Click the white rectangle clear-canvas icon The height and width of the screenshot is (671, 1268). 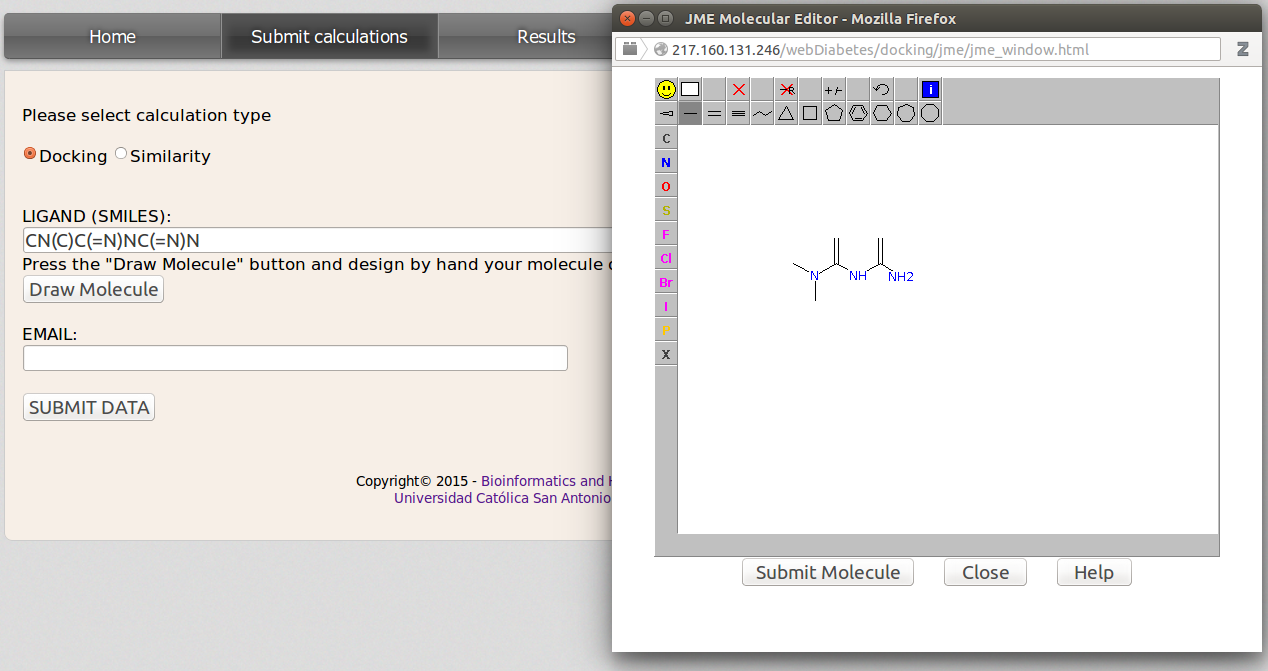690,89
